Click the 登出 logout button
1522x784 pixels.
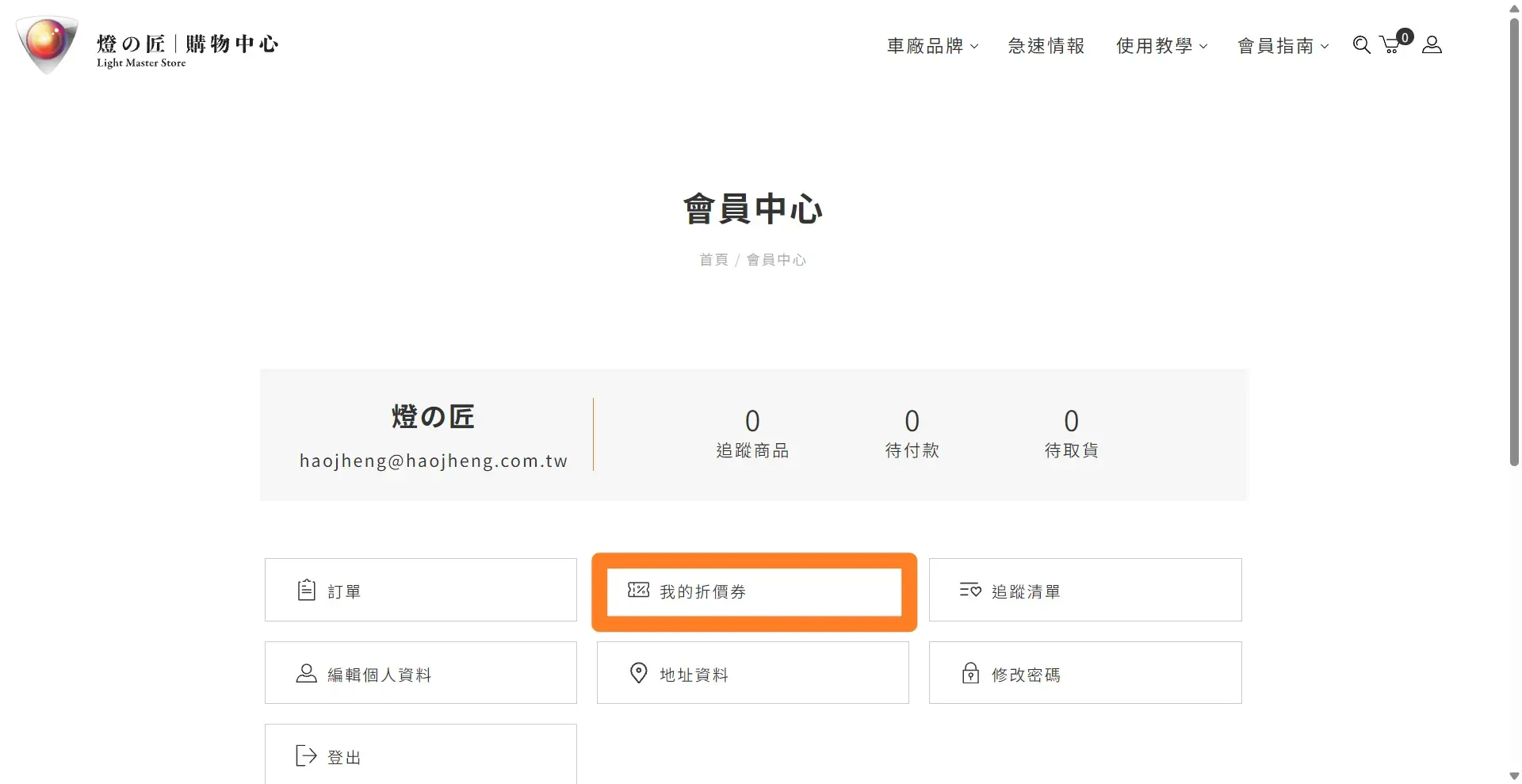[421, 754]
